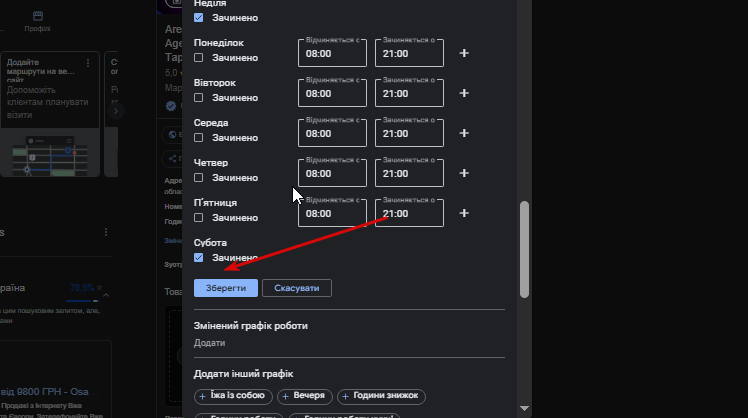Screen dimensions: 748x418
Task: Click next arrow on background cards carousel
Action: [115, 111]
